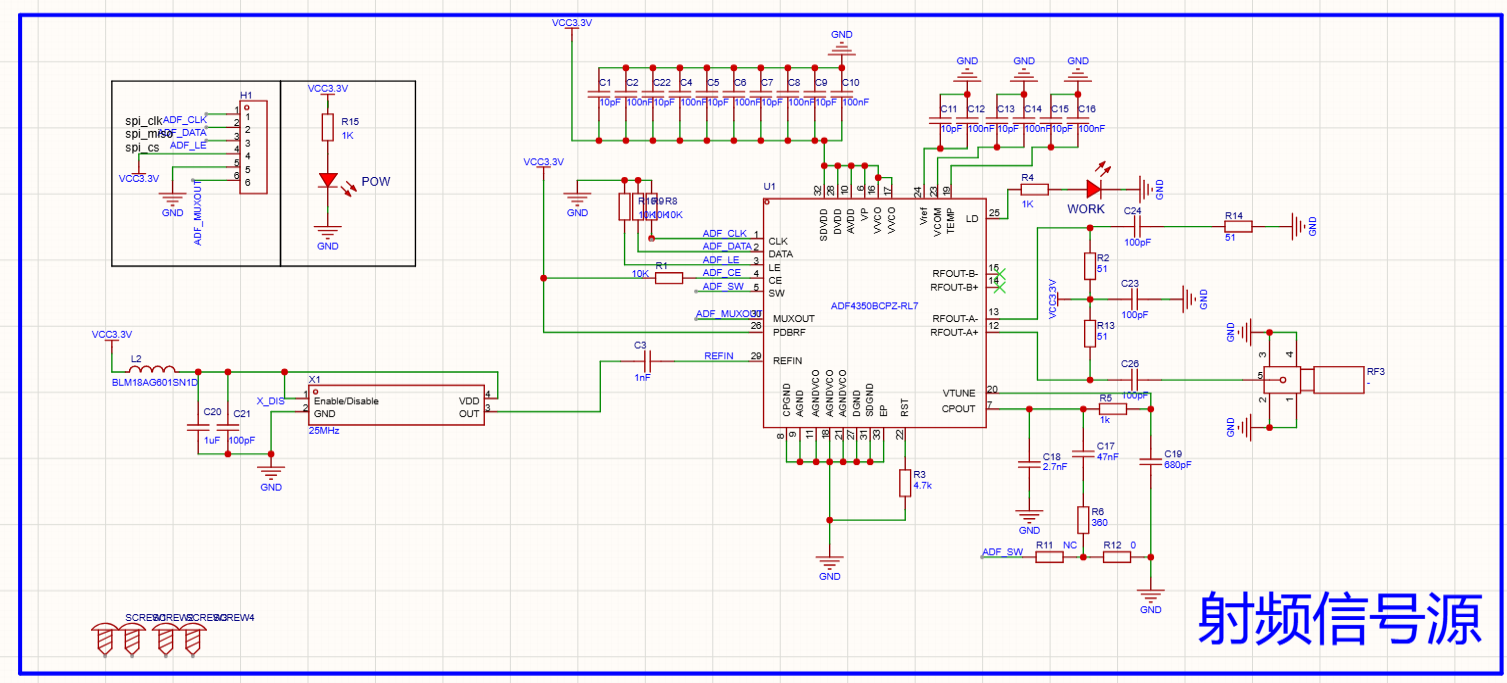The width and height of the screenshot is (1507, 683).
Task: Select the REFIN net label
Action: tap(718, 356)
